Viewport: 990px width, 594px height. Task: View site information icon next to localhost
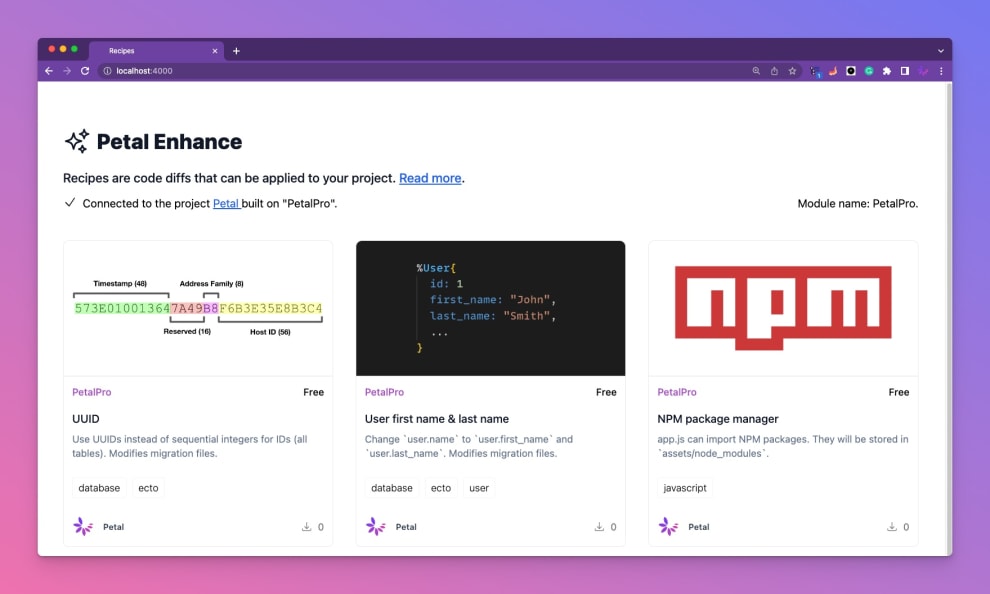point(107,71)
